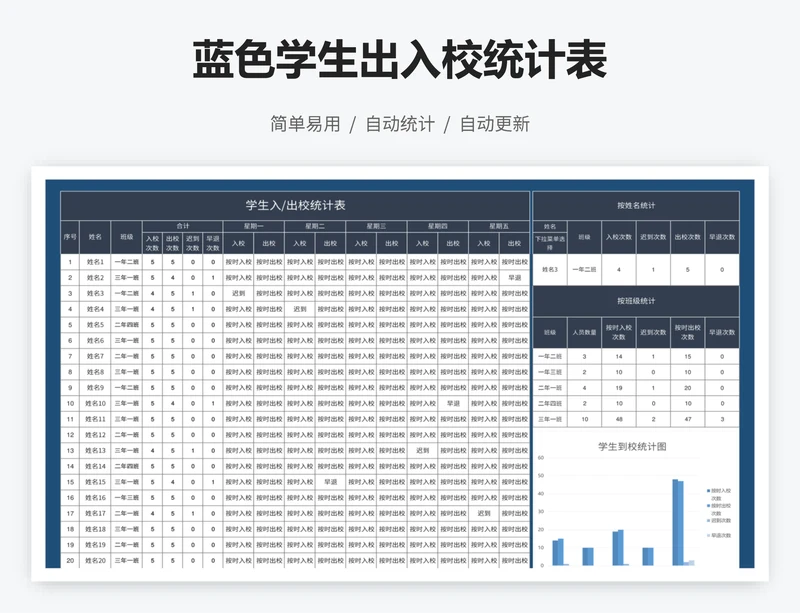
Task: Click the 早退次数 header under 合计
Action: click(x=213, y=243)
